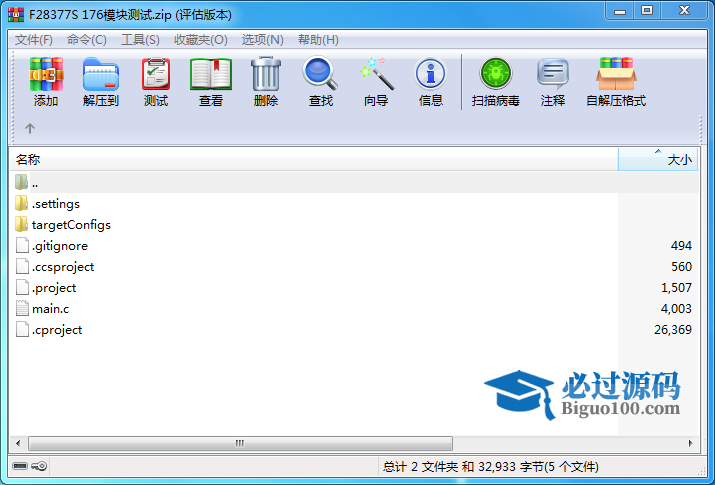The width and height of the screenshot is (715, 485).
Task: Select the main.c file
Action: coord(50,309)
